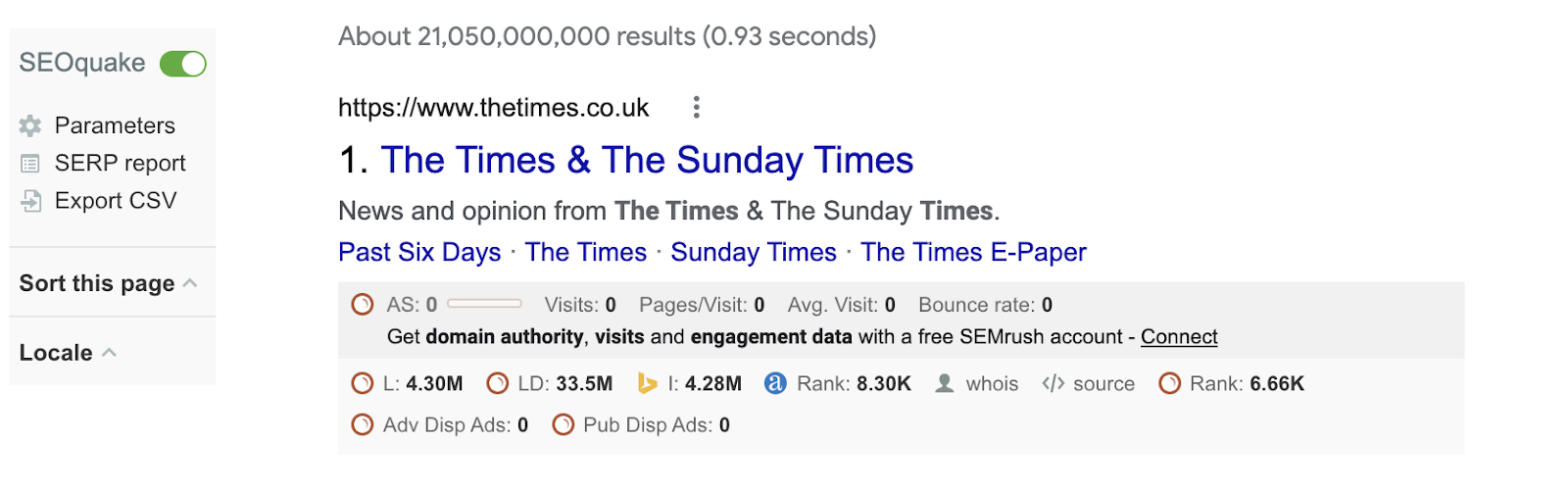Go to the Sunday Times sitelink
1568x492 pixels.
point(754,253)
